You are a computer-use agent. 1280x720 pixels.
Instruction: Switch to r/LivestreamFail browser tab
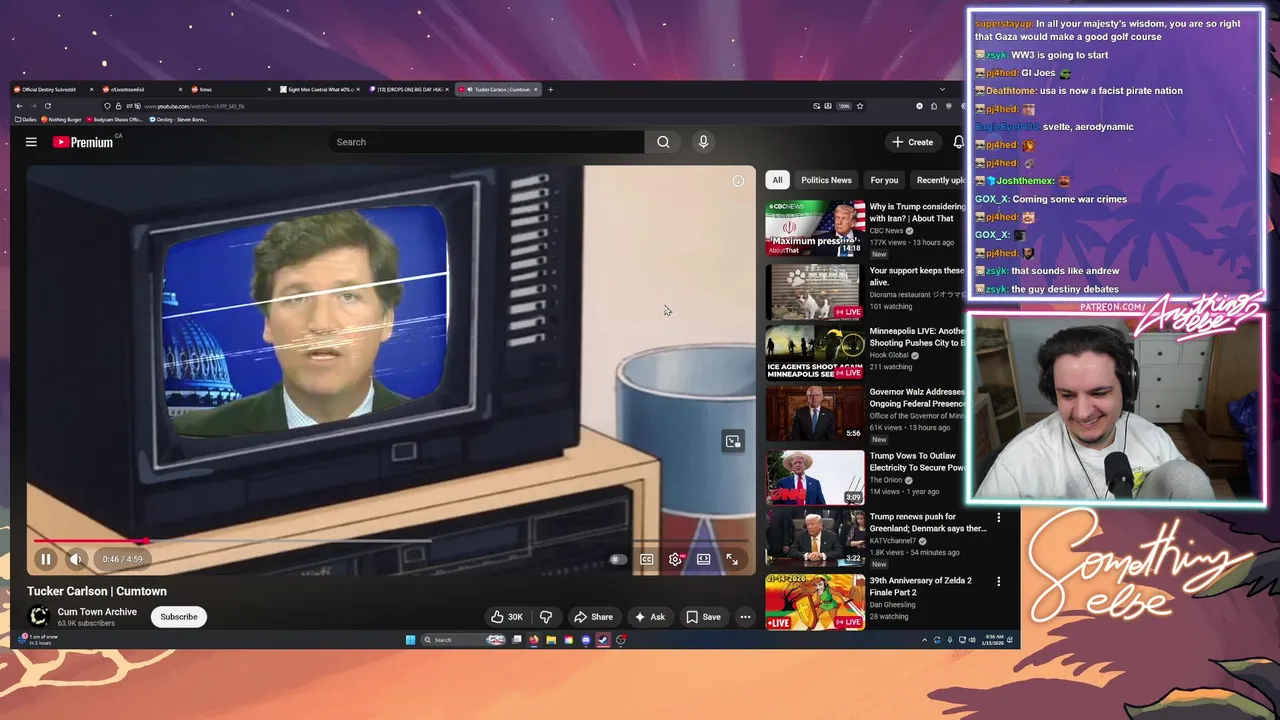pos(143,89)
